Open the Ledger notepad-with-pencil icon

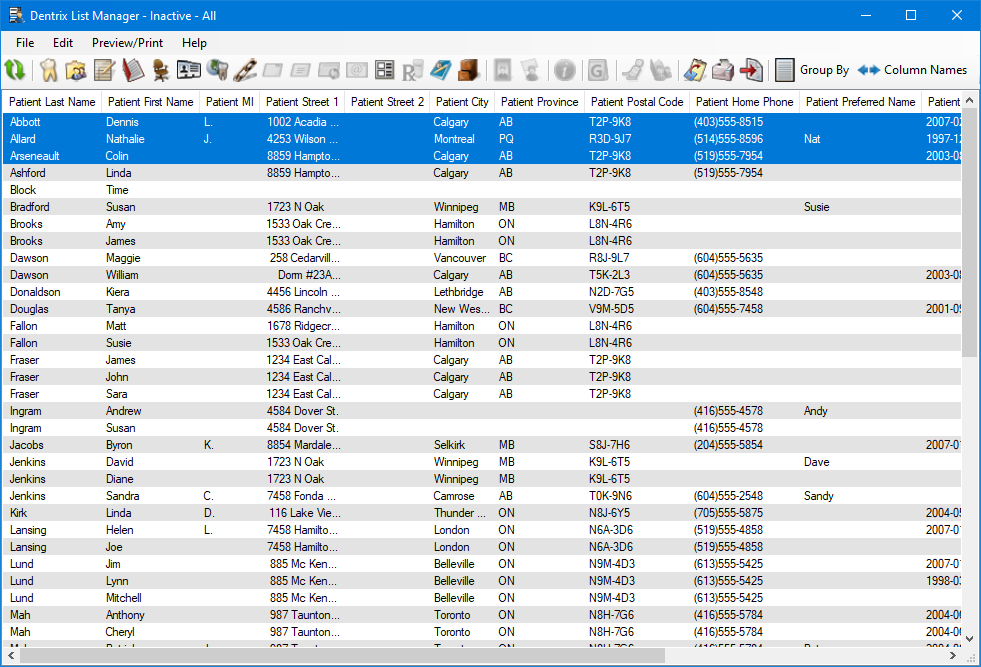tap(104, 69)
